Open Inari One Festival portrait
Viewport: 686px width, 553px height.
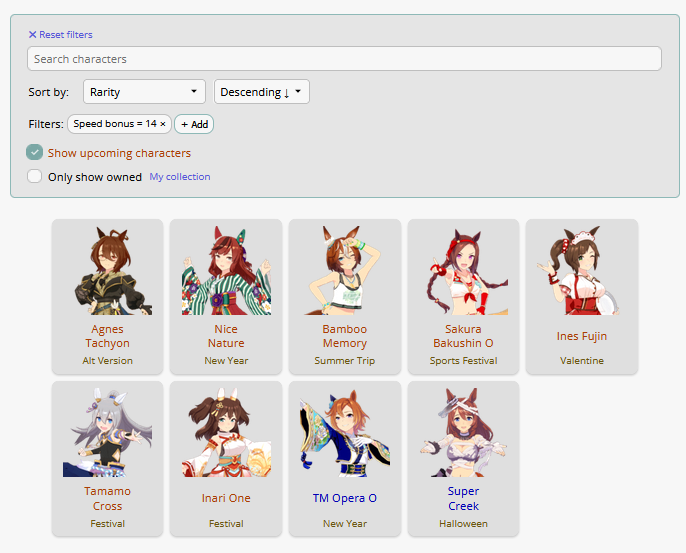(x=226, y=433)
